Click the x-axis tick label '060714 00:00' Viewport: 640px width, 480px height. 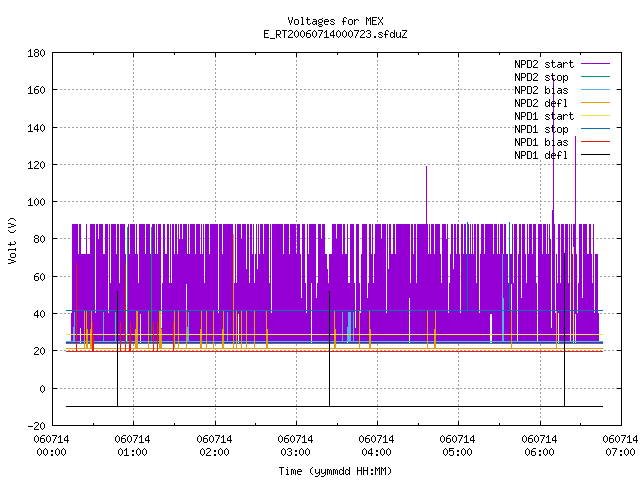(51, 446)
